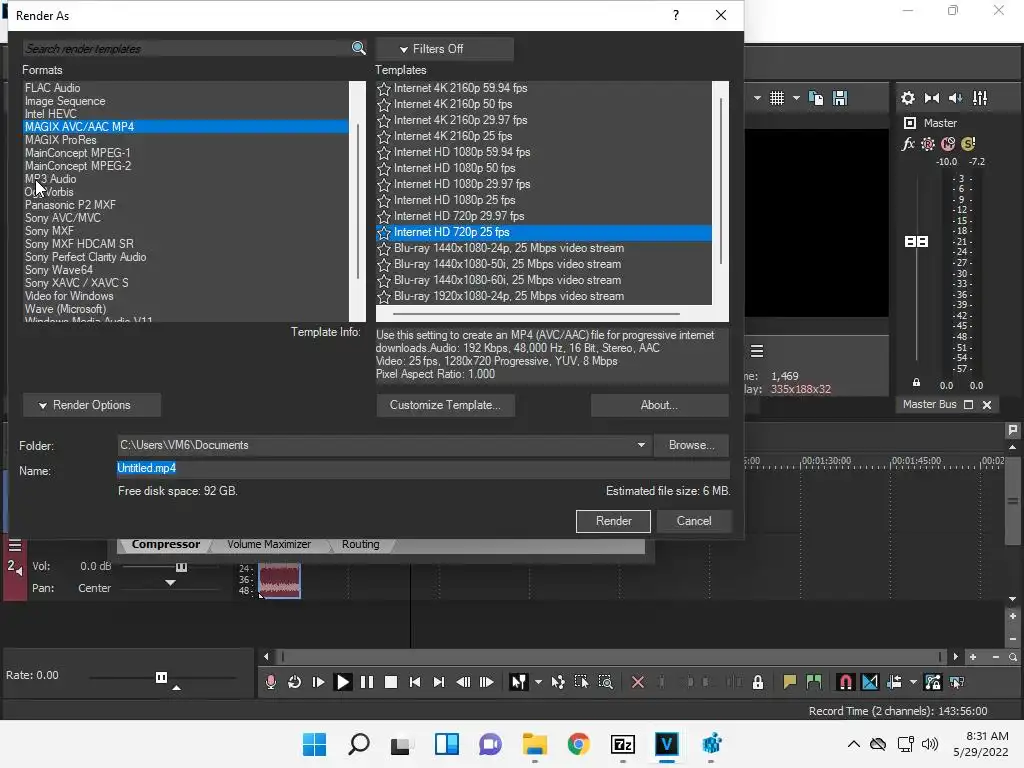
Task: Click the playback Rate slider handle
Action: point(161,677)
